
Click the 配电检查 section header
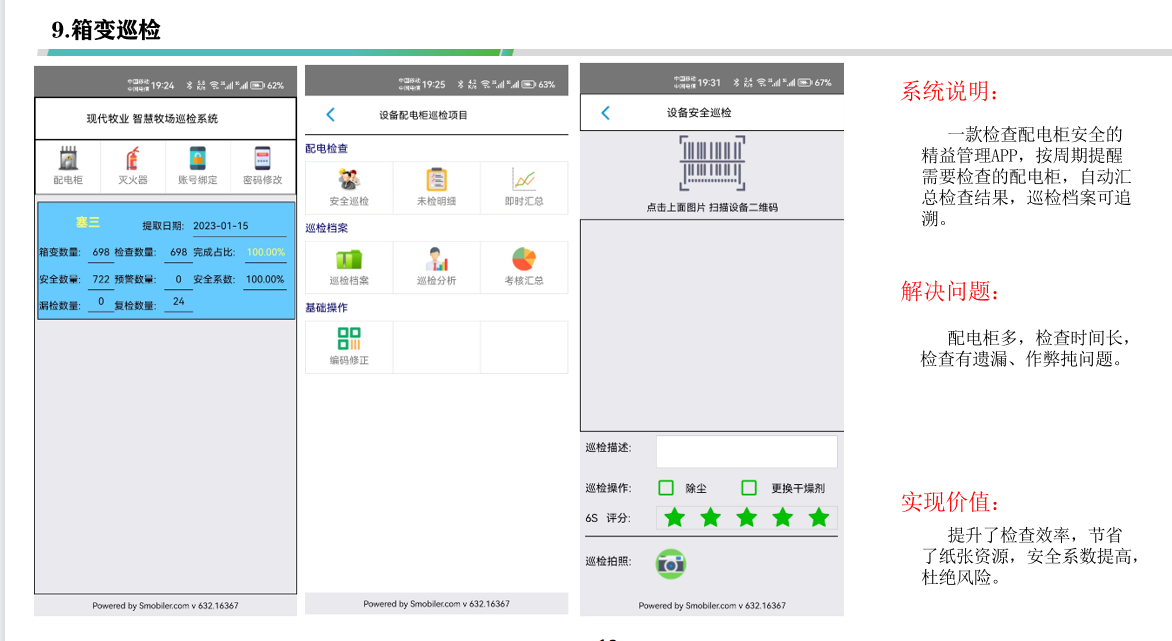(327, 148)
